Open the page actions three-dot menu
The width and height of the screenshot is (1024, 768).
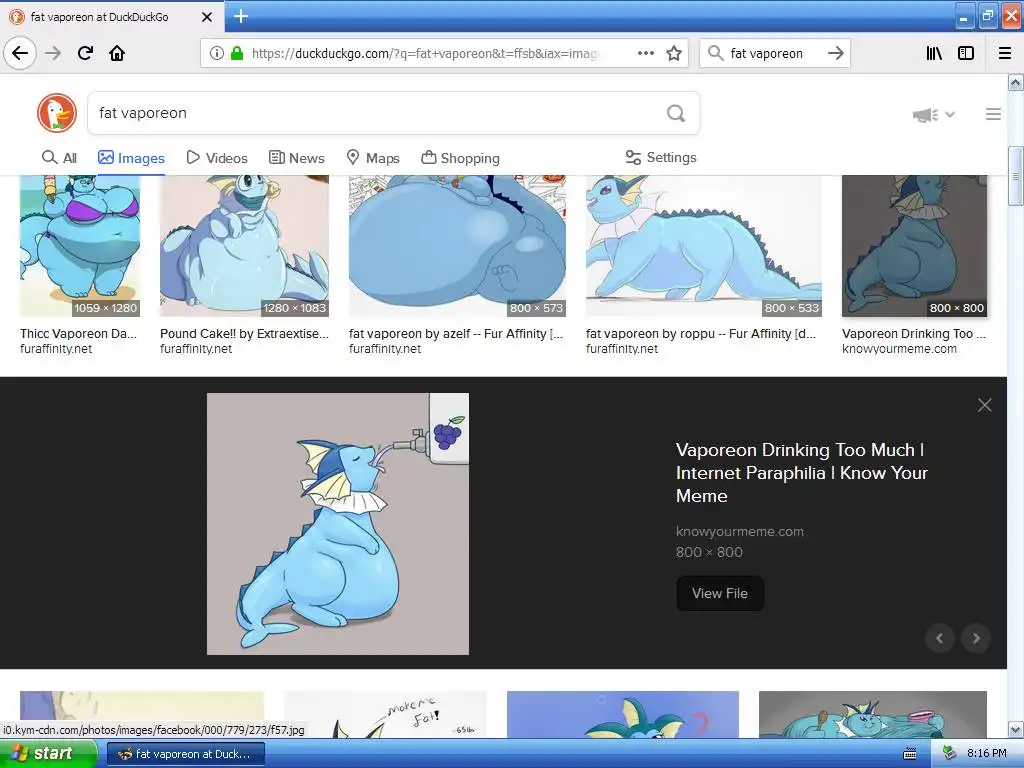point(646,53)
